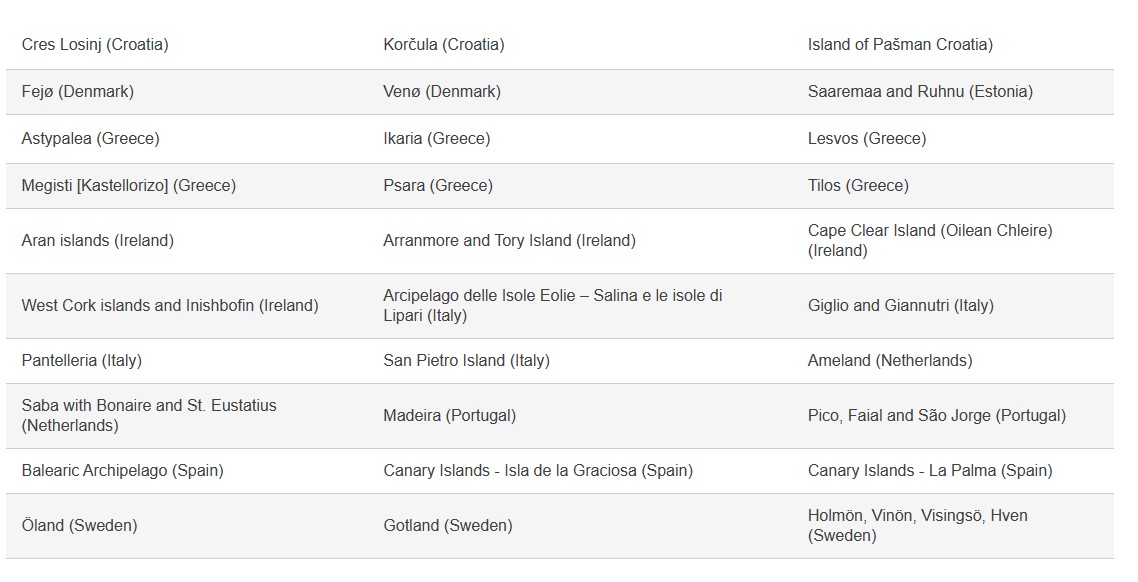The image size is (1138, 582).
Task: Click Madeira (Portugal) in the table
Action: (x=449, y=416)
